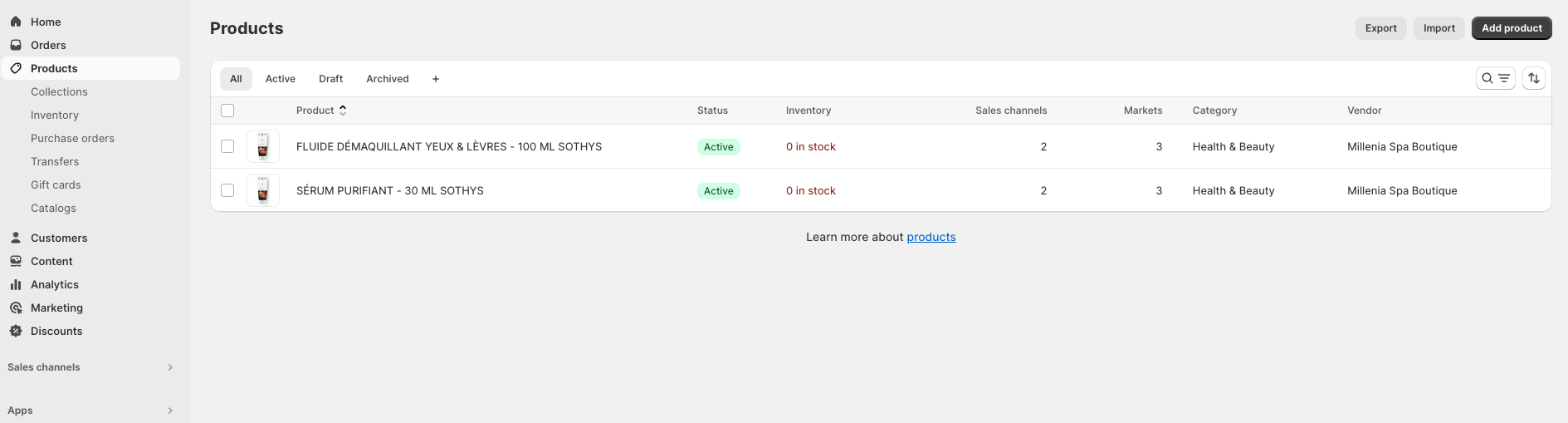Open Analytics via bar chart icon
The image size is (1568, 423).
[16, 284]
